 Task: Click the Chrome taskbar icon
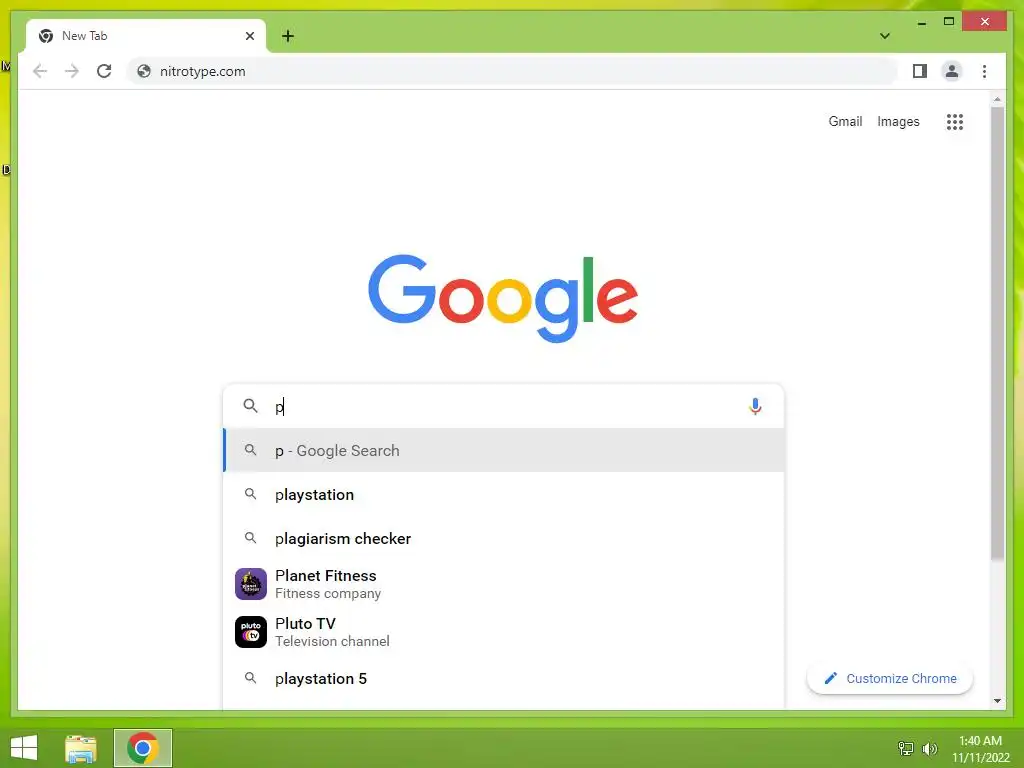(x=143, y=748)
